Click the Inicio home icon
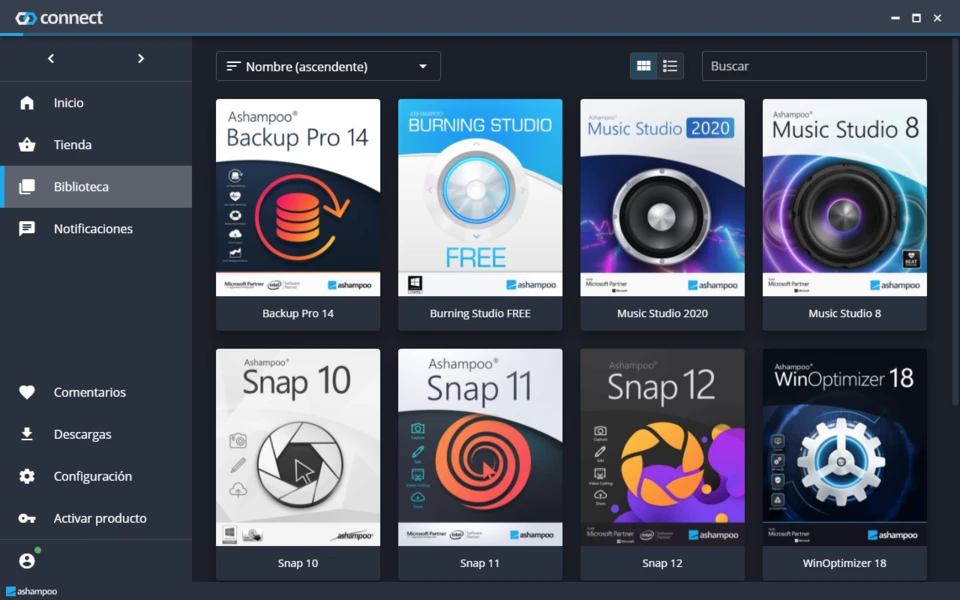 (27, 103)
